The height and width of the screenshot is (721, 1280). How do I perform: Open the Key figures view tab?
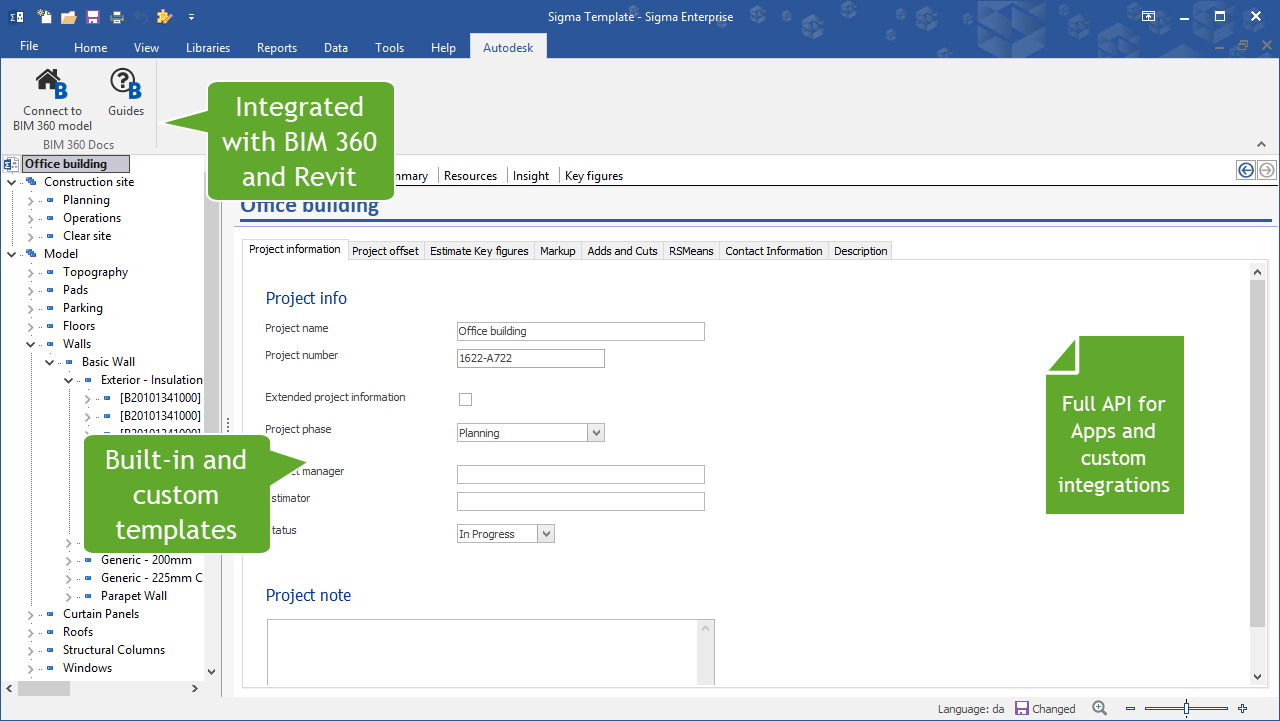point(594,176)
